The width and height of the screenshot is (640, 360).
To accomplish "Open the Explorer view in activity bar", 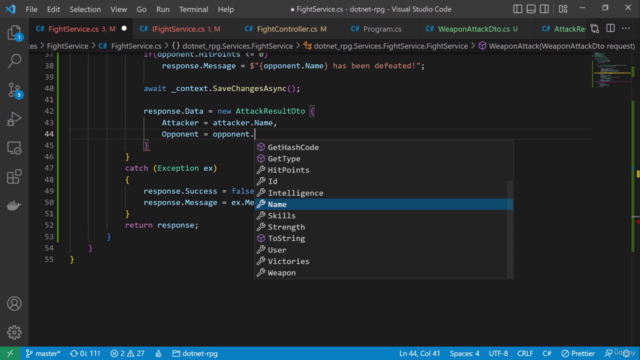I will 14,33.
